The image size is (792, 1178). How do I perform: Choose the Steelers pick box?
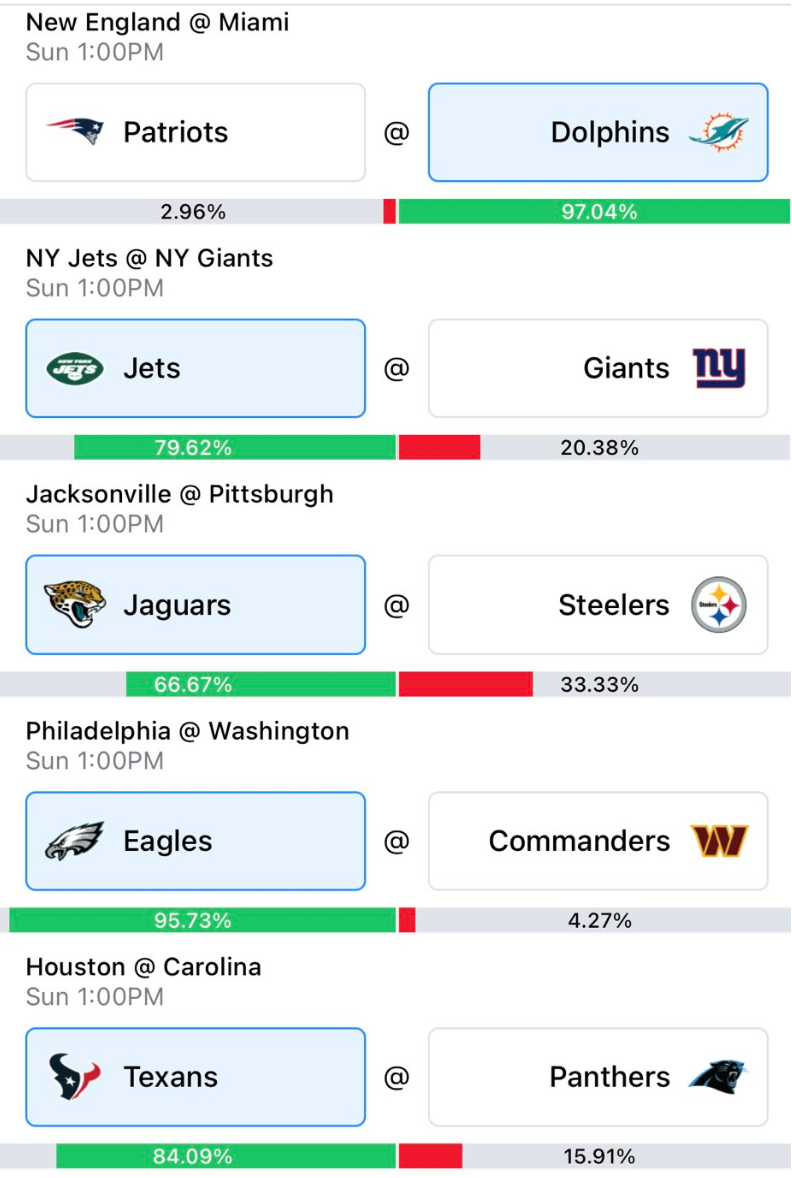598,605
